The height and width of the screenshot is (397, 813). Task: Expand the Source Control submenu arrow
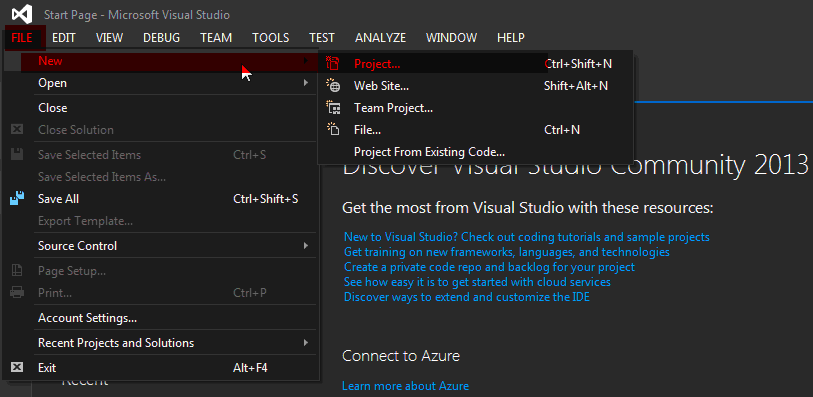click(306, 245)
